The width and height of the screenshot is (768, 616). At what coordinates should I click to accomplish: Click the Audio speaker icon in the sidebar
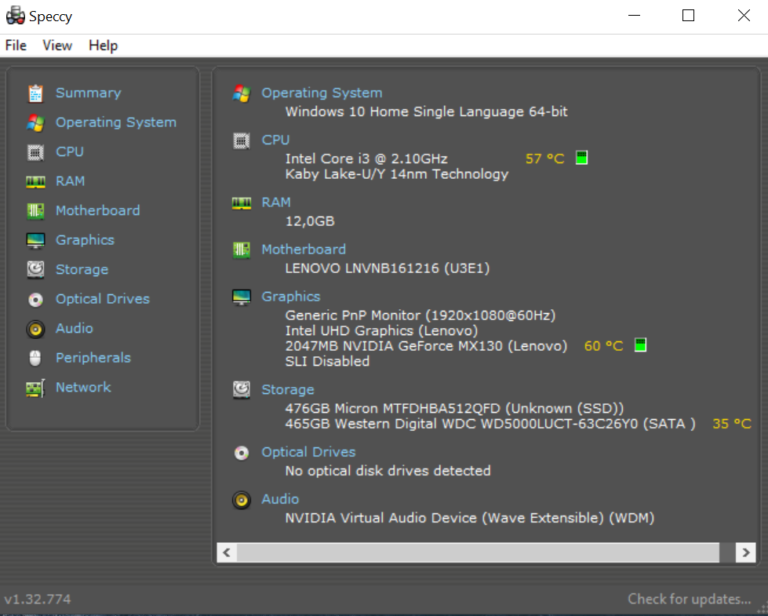tap(35, 329)
